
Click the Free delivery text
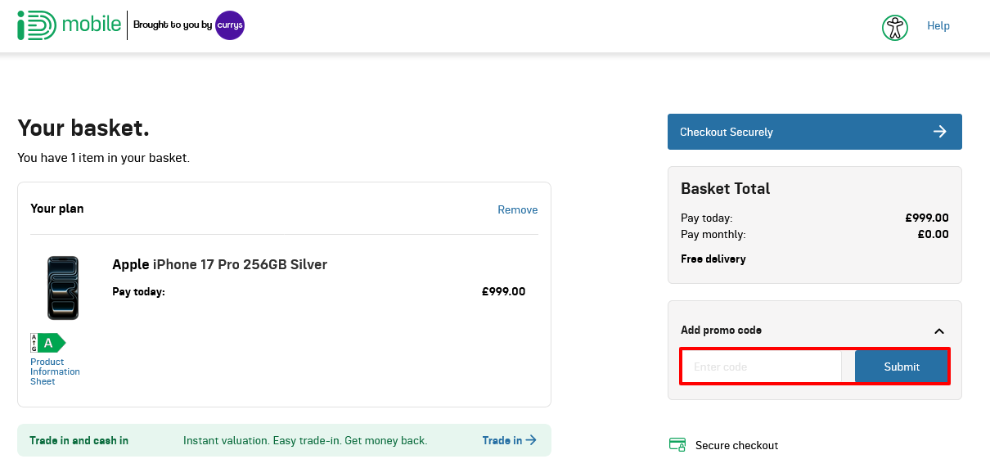[713, 259]
